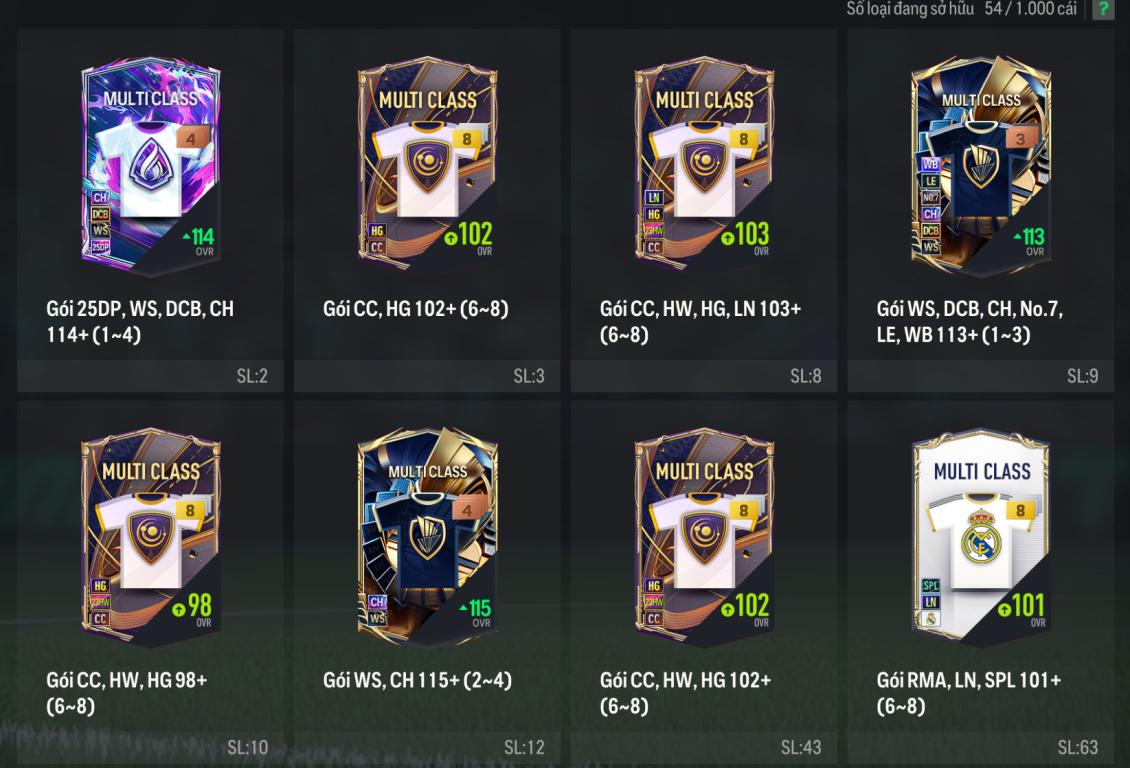Image resolution: width=1130 pixels, height=768 pixels.
Task: Click the SL:63 quantity bar
Action: (981, 748)
